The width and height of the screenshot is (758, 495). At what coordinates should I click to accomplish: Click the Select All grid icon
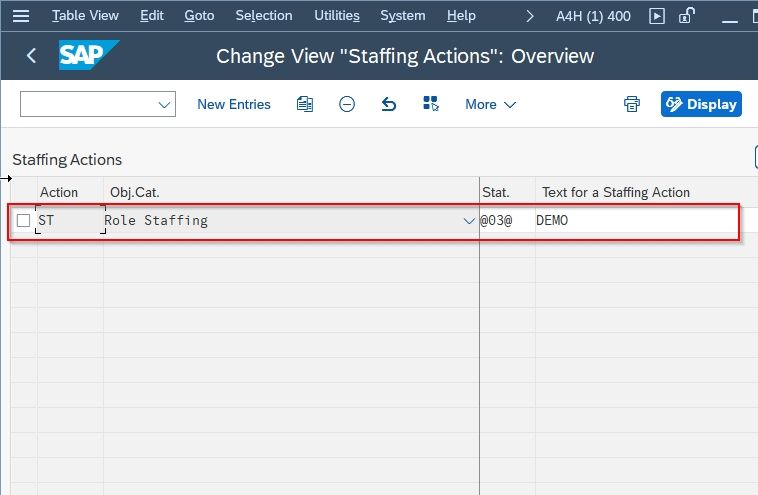[x=430, y=103]
